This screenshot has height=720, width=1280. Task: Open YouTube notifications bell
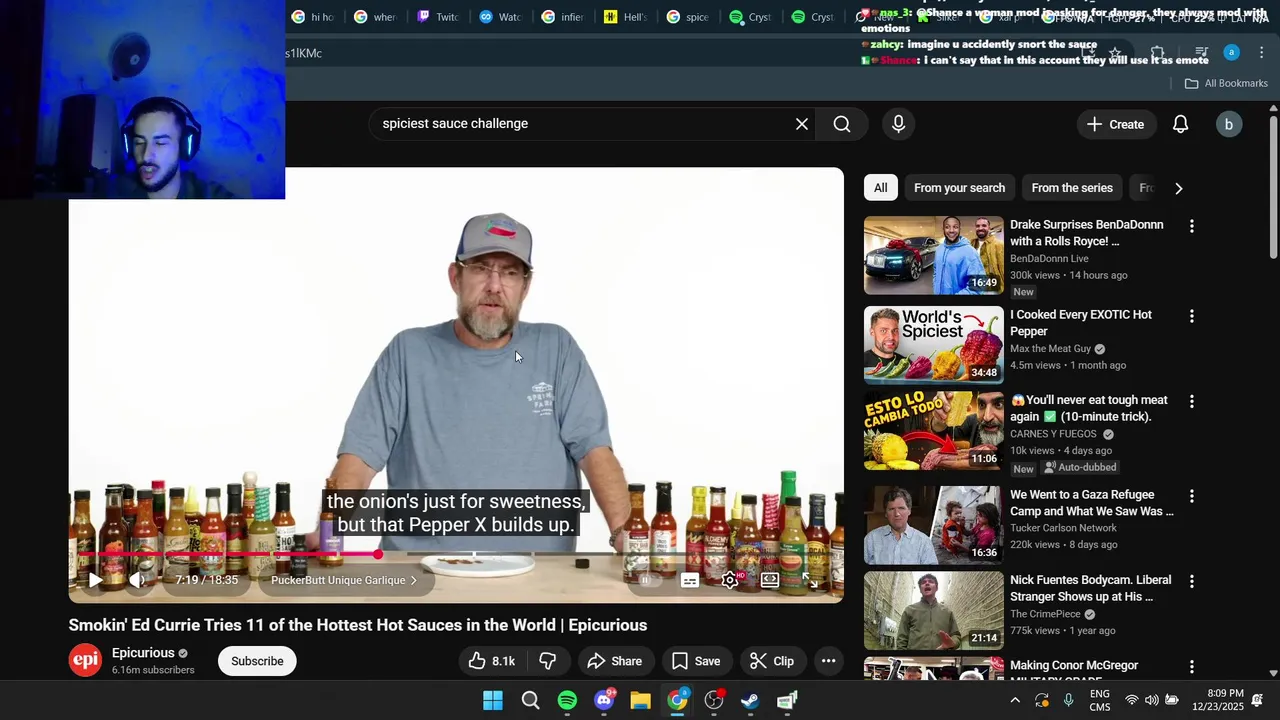[1181, 124]
